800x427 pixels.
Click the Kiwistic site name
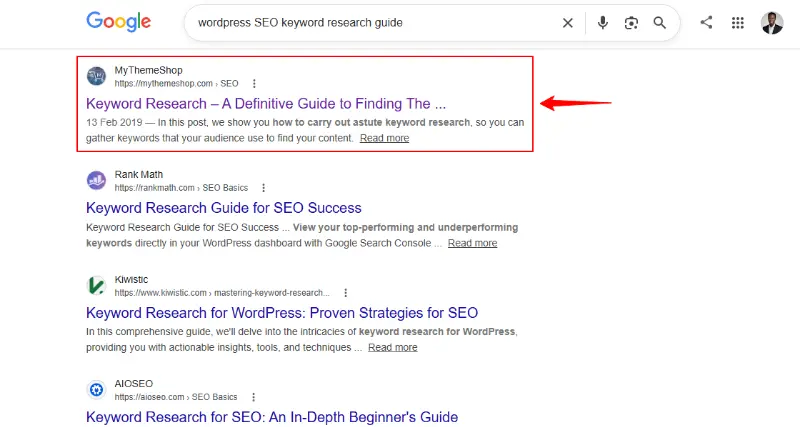(x=131, y=280)
